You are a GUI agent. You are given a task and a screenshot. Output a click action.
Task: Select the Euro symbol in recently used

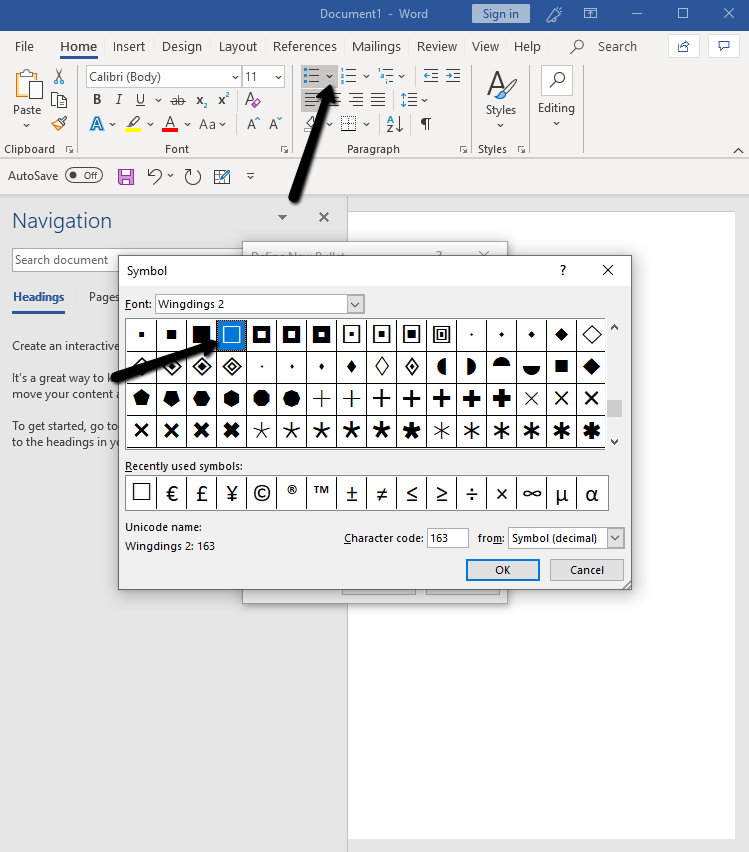point(172,493)
